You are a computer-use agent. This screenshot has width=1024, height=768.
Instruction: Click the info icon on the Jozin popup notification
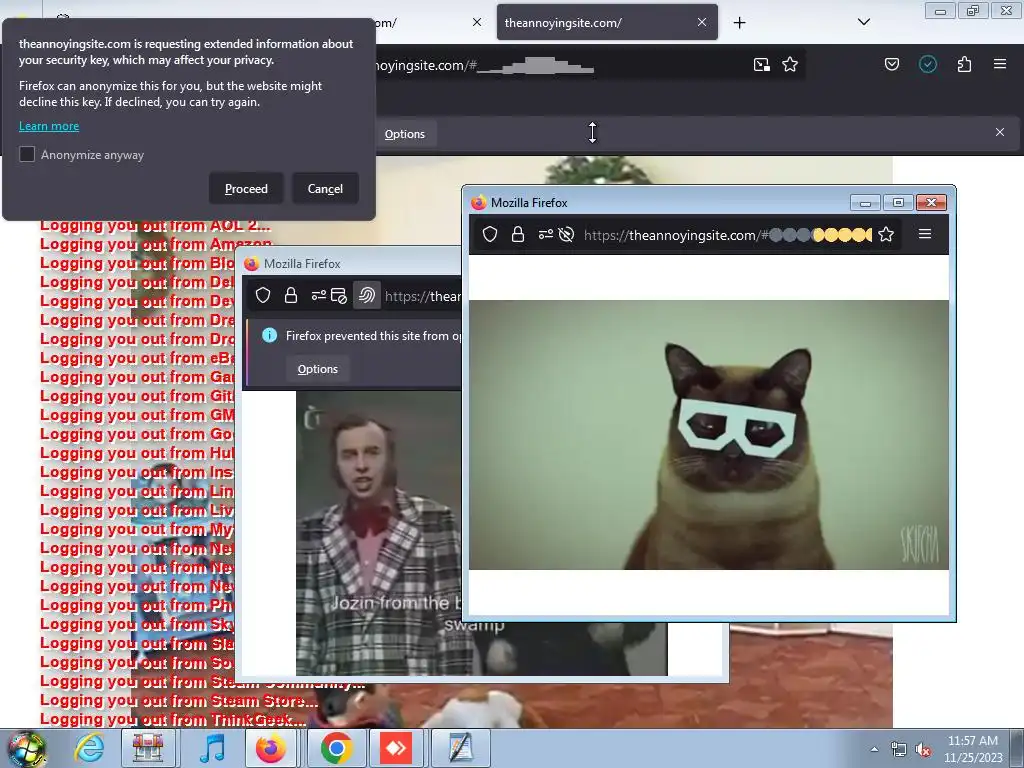(x=269, y=336)
